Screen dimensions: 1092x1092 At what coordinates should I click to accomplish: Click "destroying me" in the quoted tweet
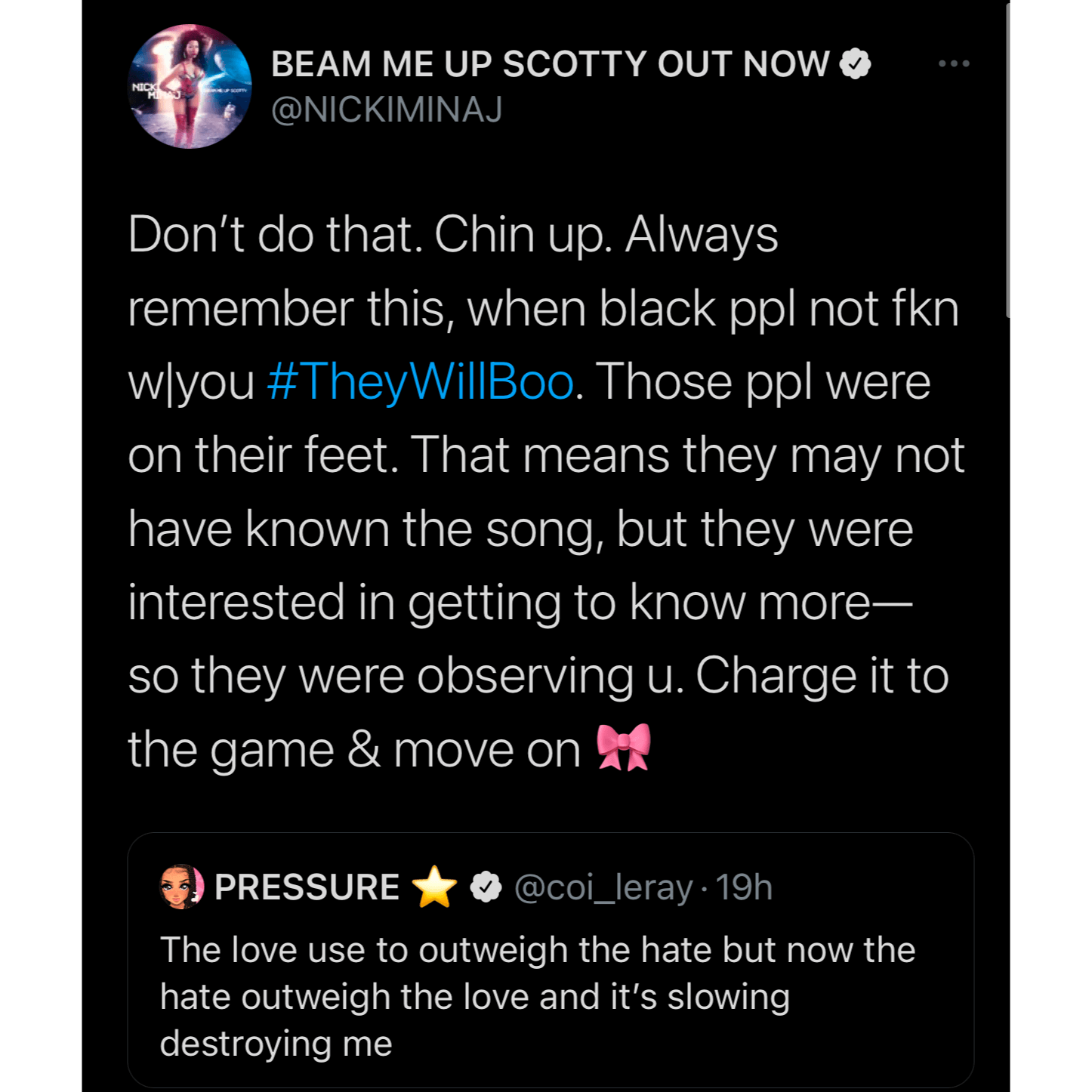point(276,1044)
